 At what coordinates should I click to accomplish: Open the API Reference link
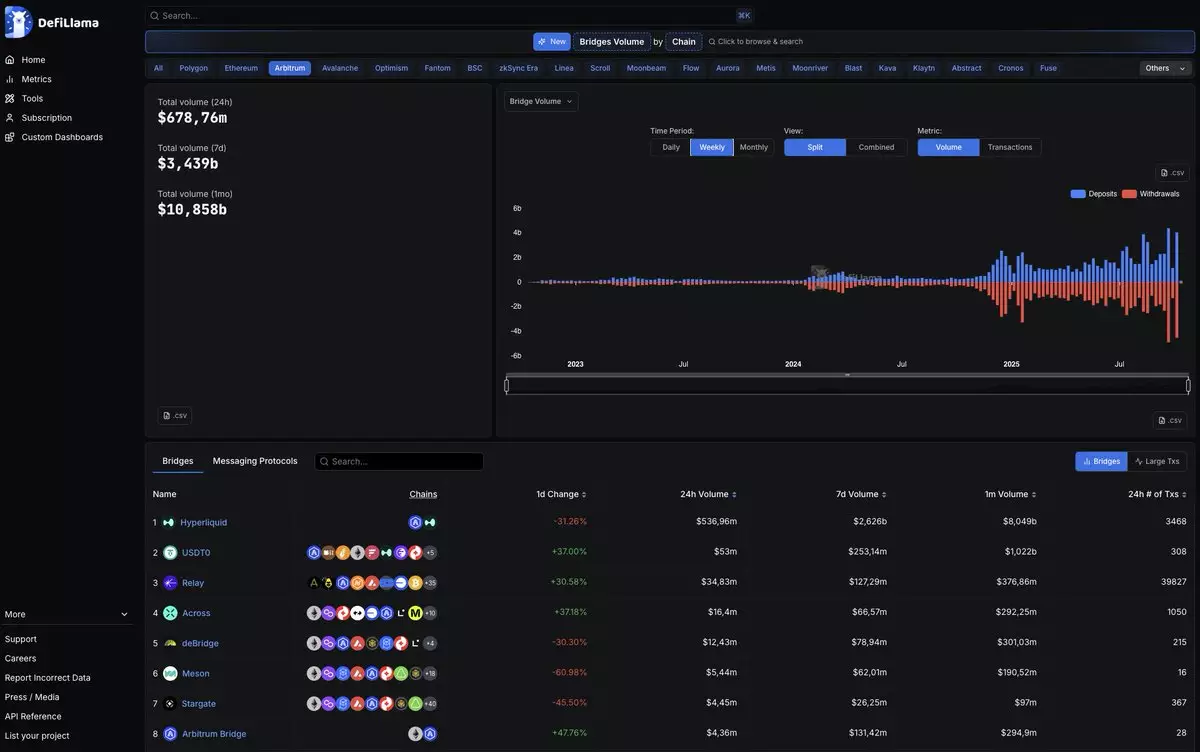tap(33, 716)
